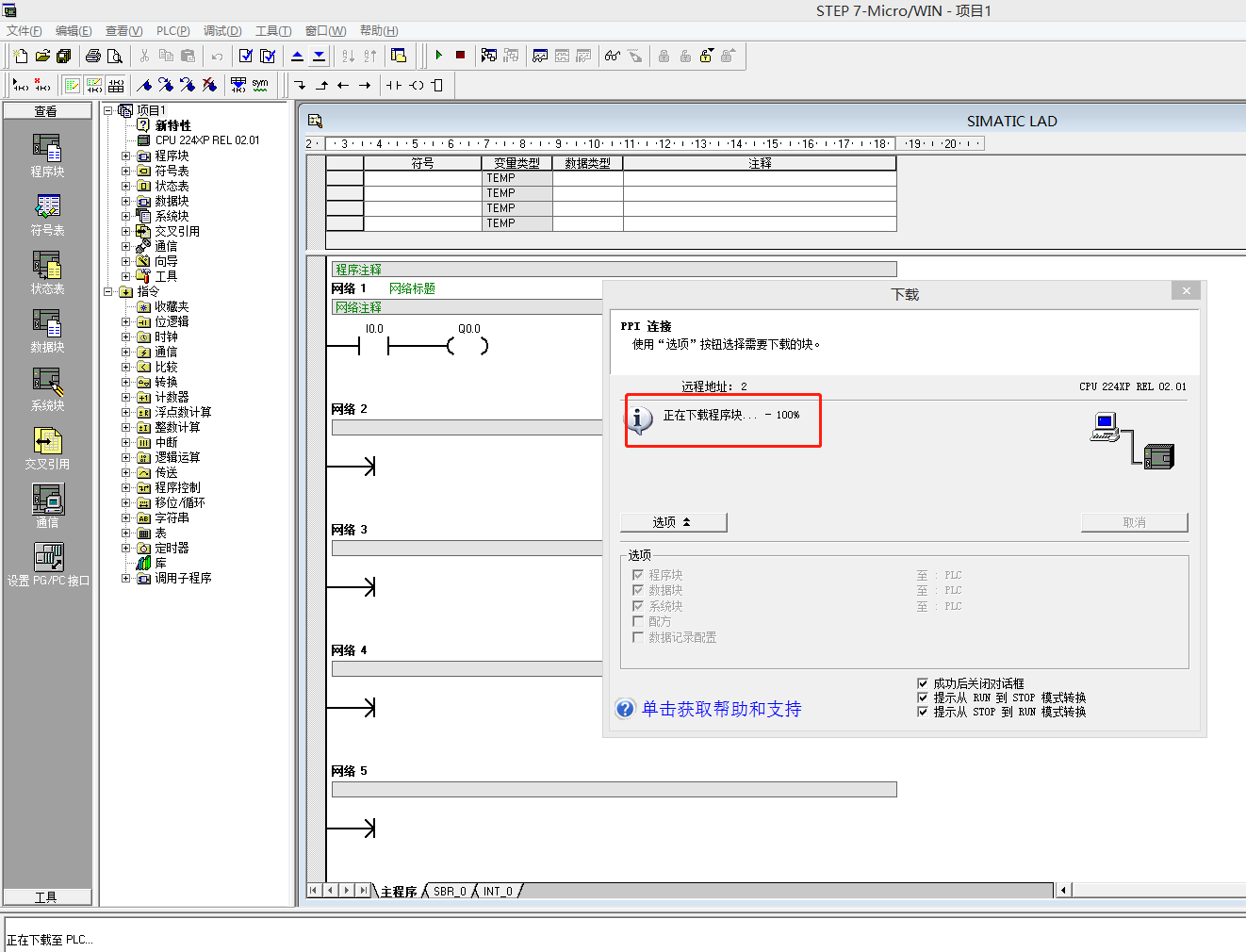Click the eyeglasses single-read icon

click(x=613, y=56)
